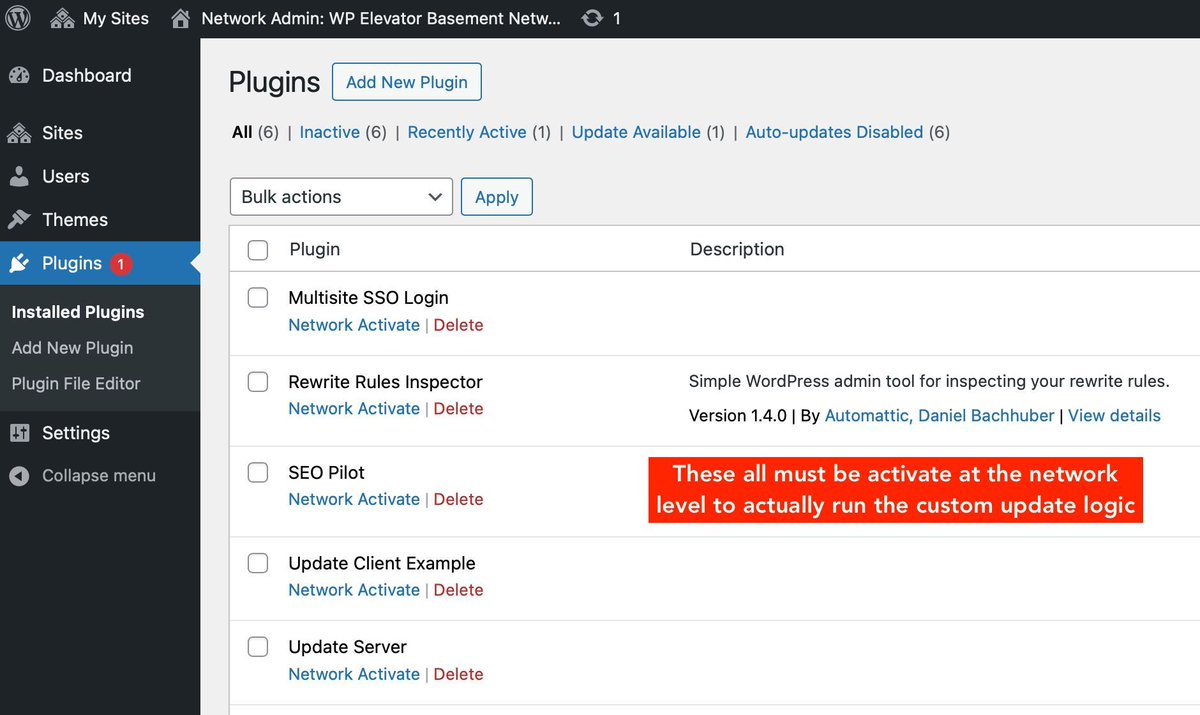Open Dashboard from the sidebar
This screenshot has width=1200, height=715.
tap(86, 75)
